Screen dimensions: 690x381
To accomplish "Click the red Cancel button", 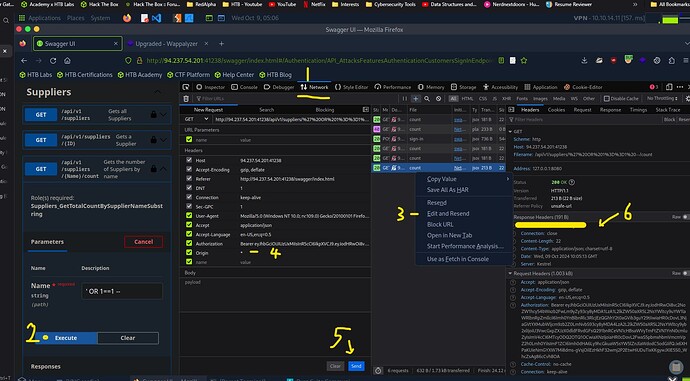I will coord(143,242).
